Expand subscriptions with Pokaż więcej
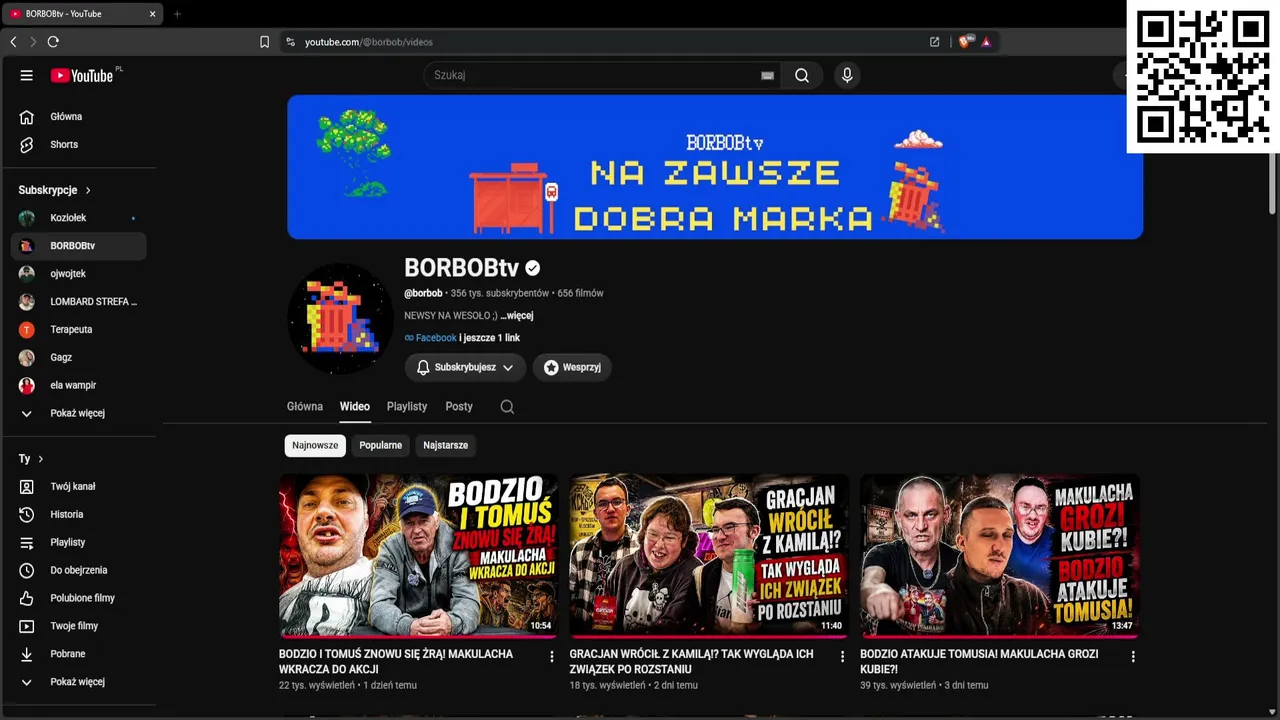Viewport: 1280px width, 720px height. coord(78,413)
